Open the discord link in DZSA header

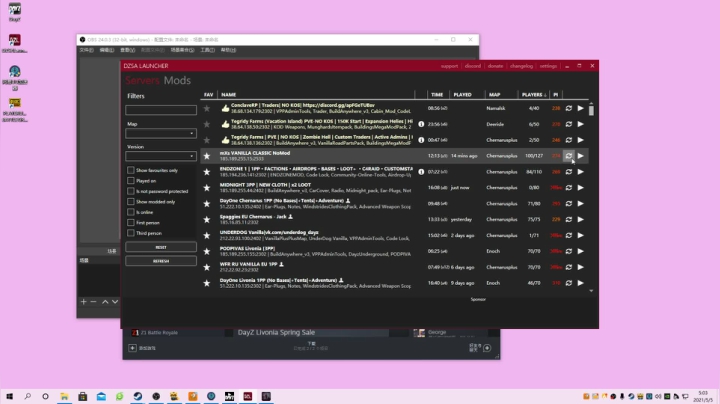click(x=472, y=66)
